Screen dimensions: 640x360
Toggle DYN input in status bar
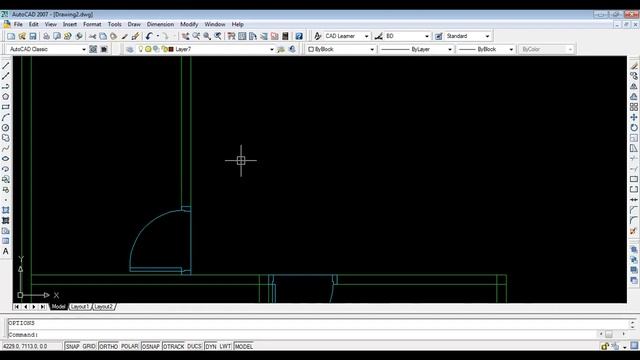click(211, 346)
